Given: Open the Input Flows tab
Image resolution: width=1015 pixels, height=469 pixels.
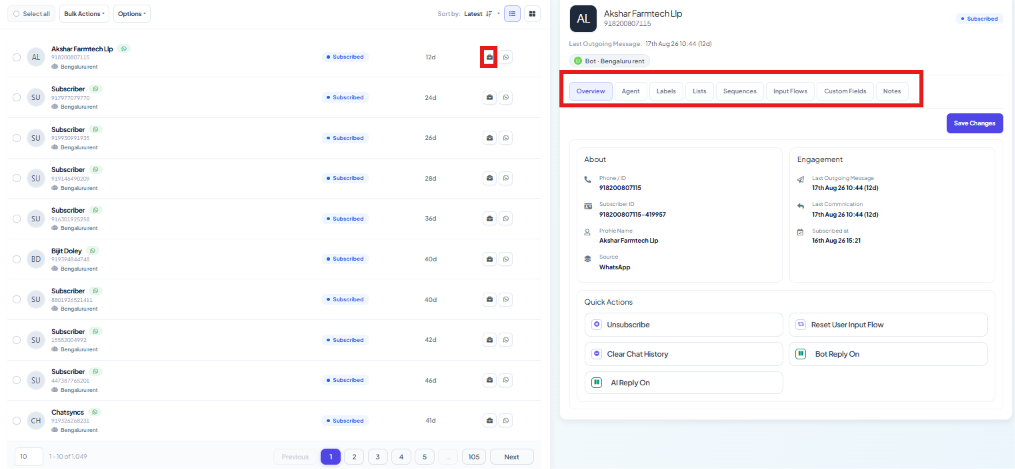Looking at the screenshot, I should pyautogui.click(x=790, y=91).
